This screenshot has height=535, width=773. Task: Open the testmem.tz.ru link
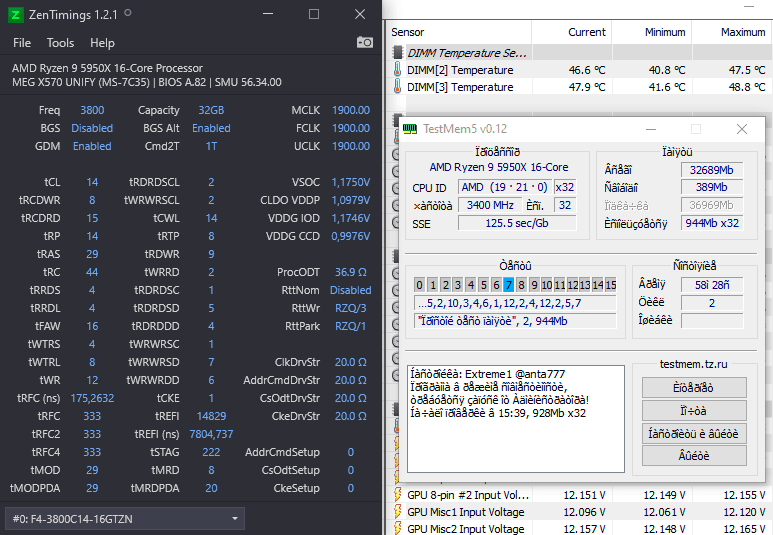tap(693, 364)
